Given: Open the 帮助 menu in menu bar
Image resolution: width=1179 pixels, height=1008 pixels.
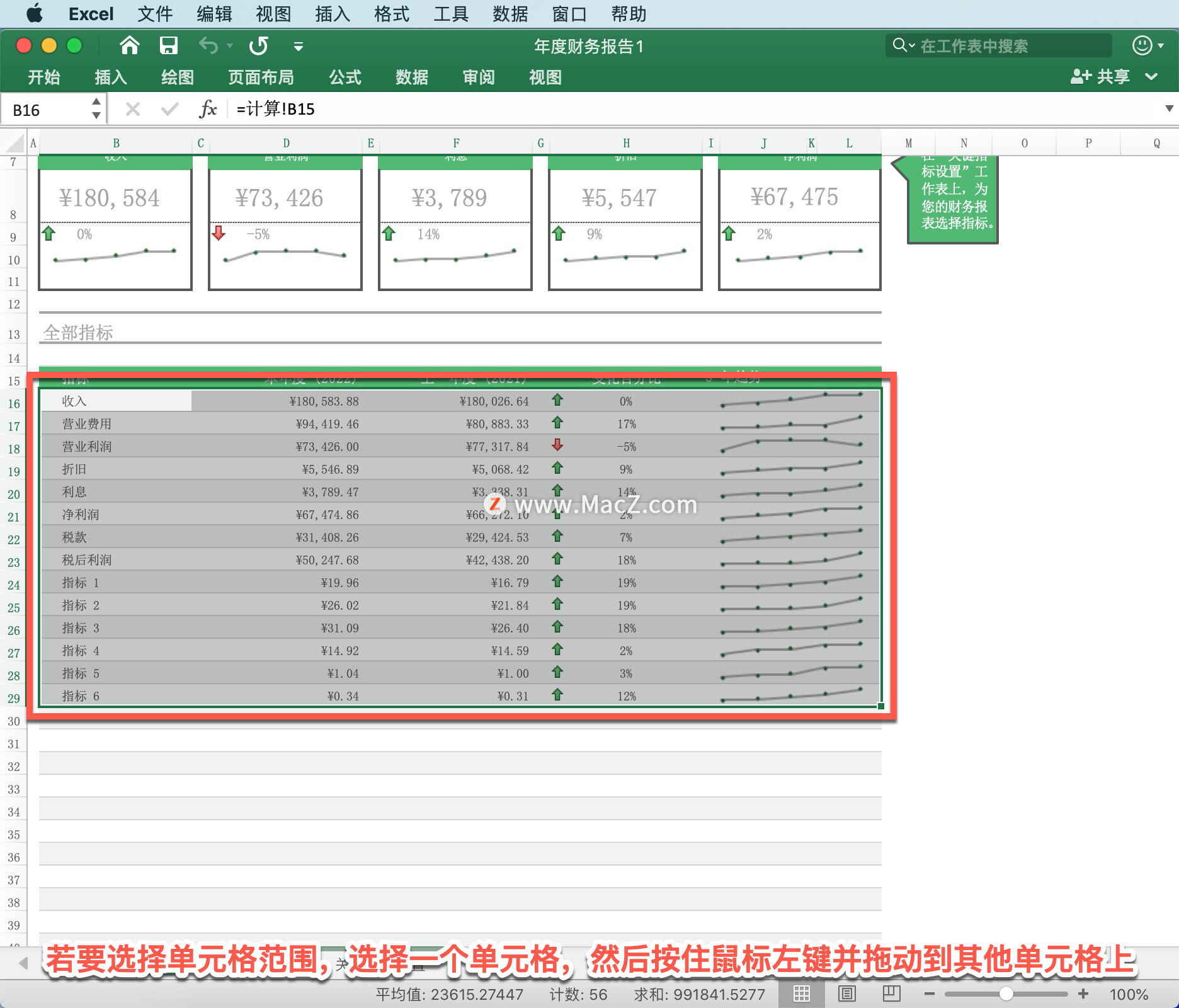Looking at the screenshot, I should point(629,14).
